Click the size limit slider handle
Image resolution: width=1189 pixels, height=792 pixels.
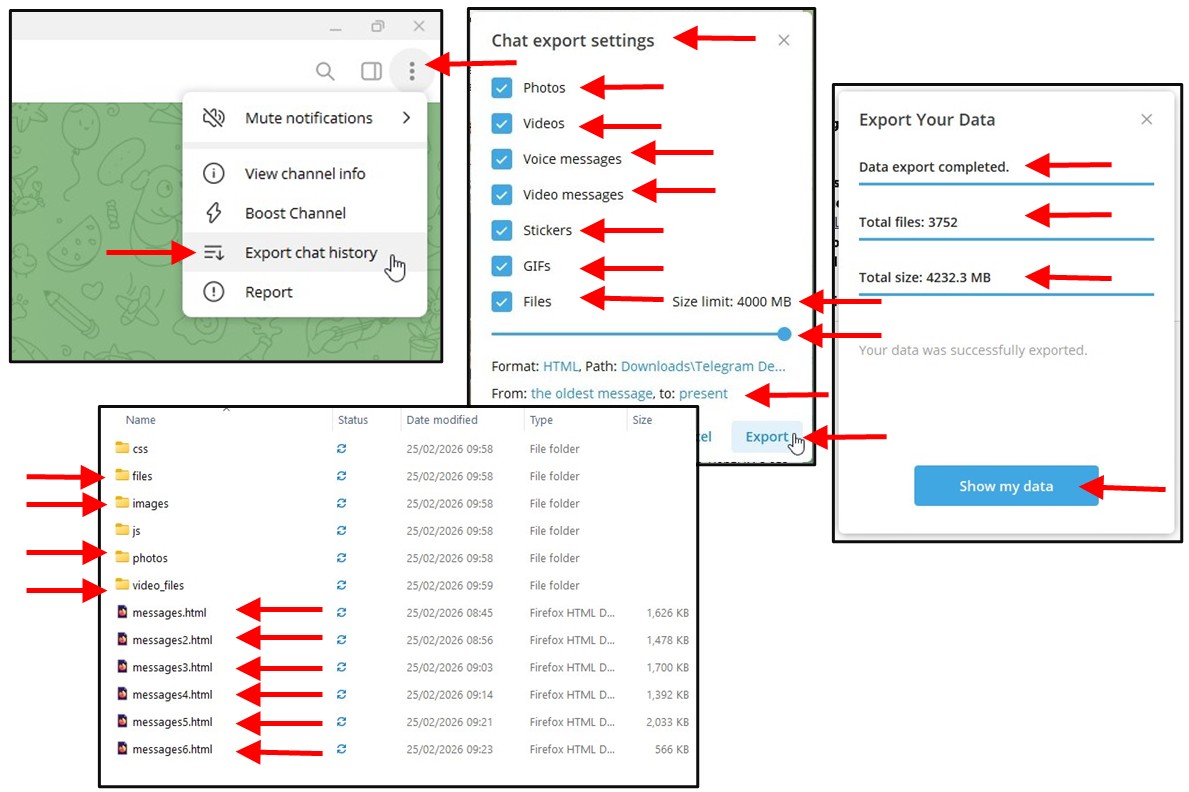(784, 334)
